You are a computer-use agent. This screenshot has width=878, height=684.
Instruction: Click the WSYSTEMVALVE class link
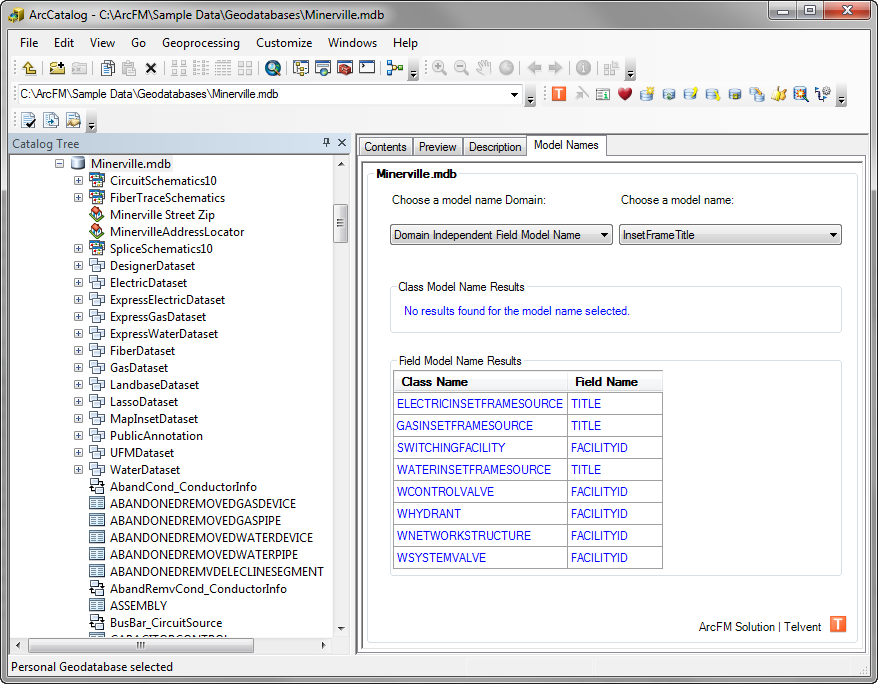coord(441,558)
